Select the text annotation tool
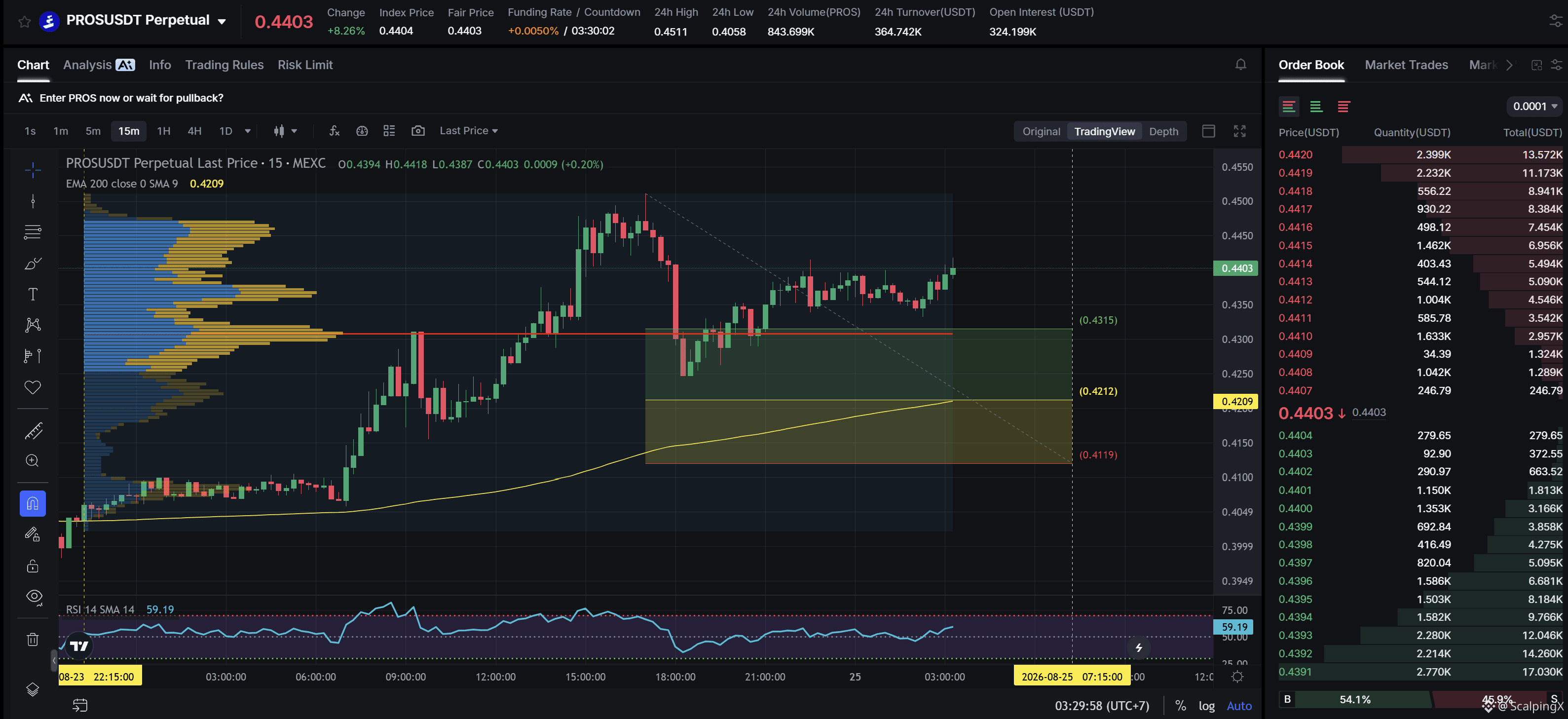The height and width of the screenshot is (719, 1568). 33,294
